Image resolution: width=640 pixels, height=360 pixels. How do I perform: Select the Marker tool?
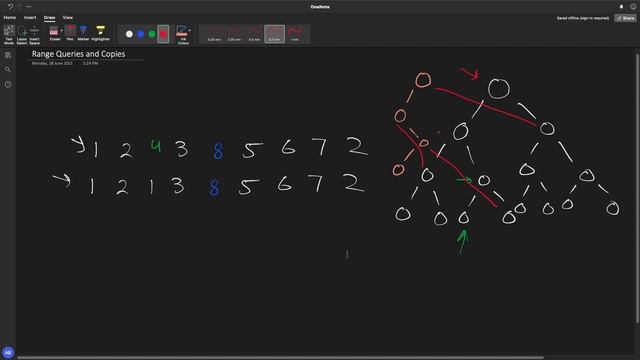pyautogui.click(x=83, y=33)
